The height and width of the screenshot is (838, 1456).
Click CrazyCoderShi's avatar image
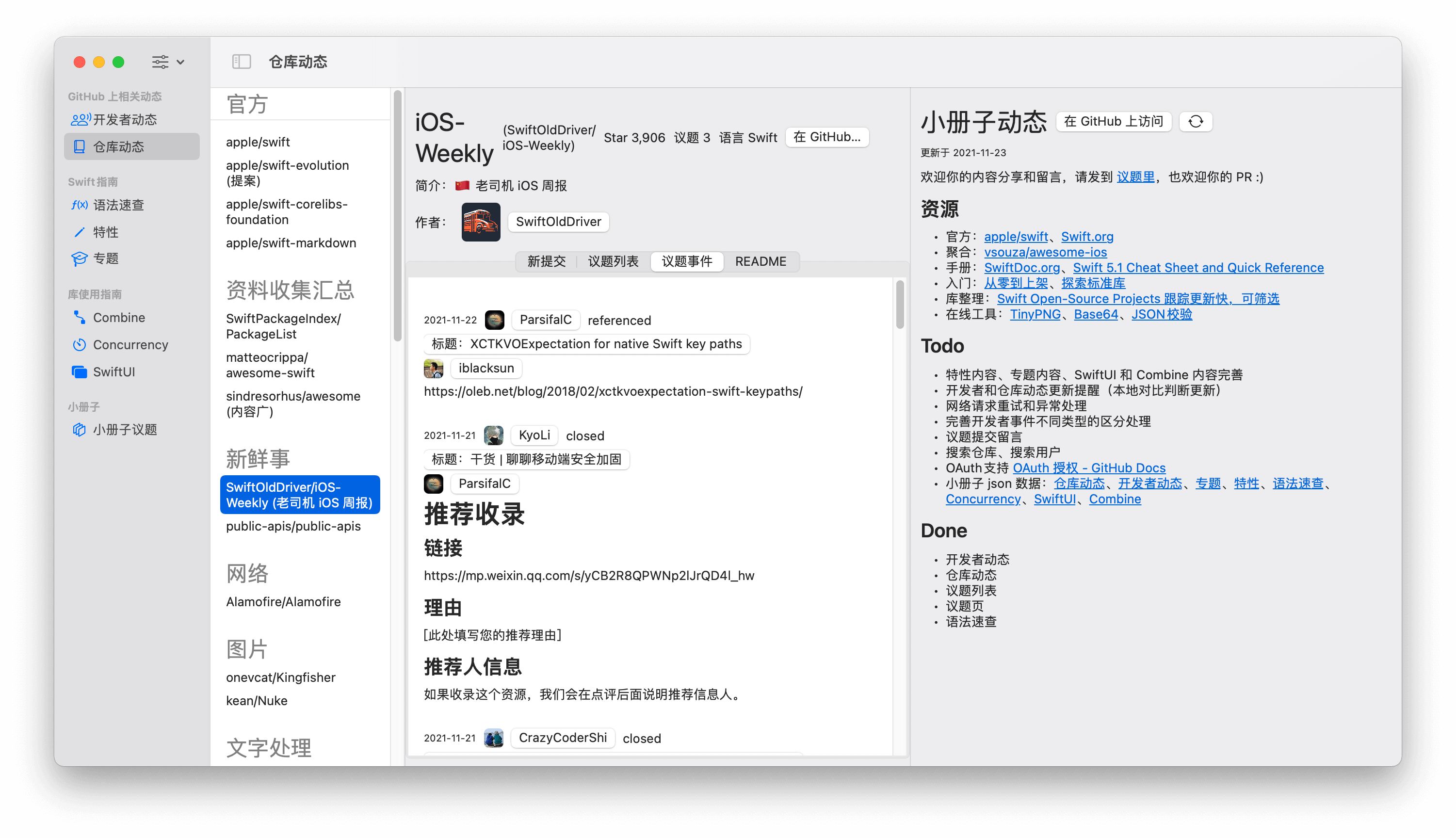point(493,738)
